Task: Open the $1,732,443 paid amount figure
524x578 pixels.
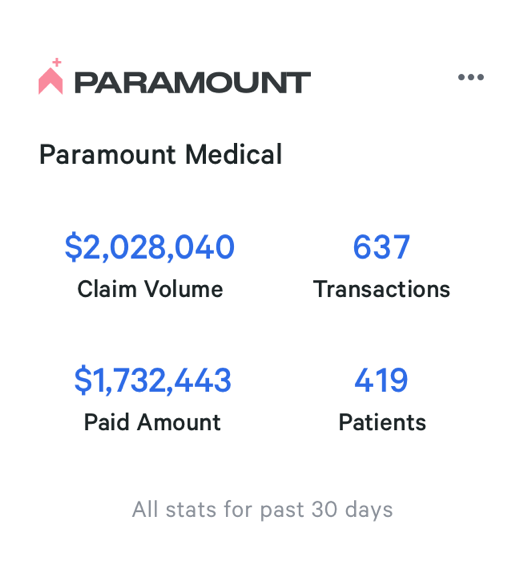Action: click(x=153, y=380)
